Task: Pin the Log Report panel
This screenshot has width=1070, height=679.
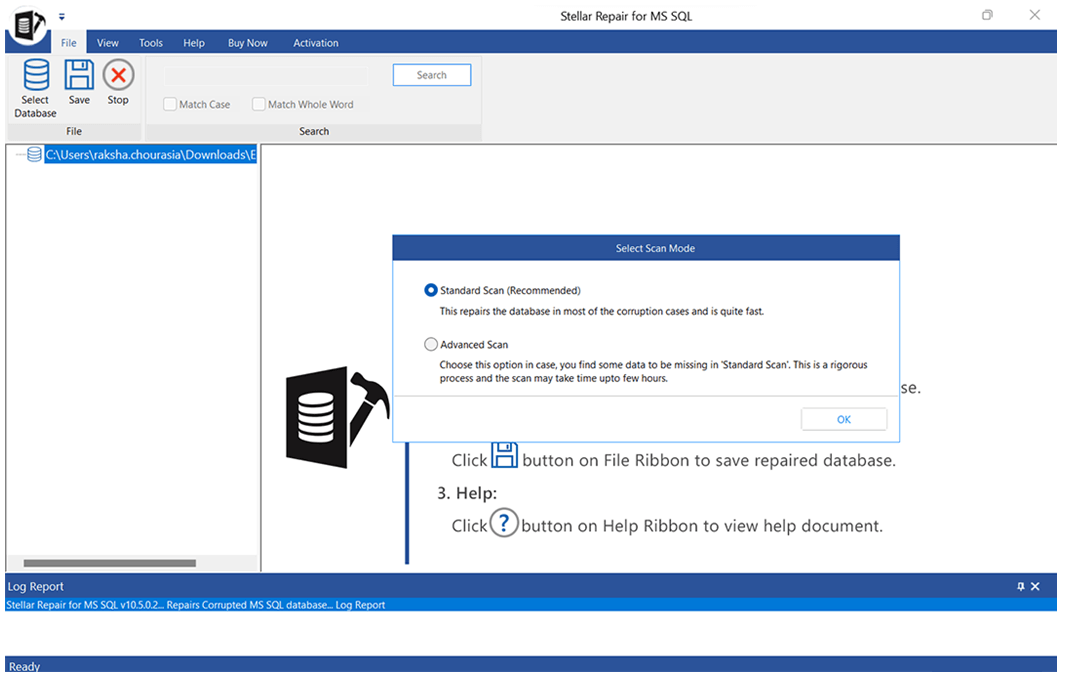Action: point(1020,585)
